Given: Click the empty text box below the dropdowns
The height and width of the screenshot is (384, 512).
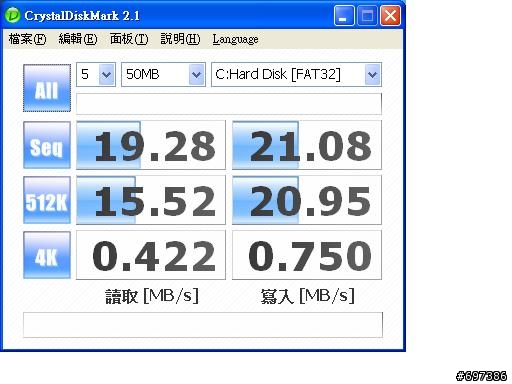Looking at the screenshot, I should pyautogui.click(x=229, y=104).
